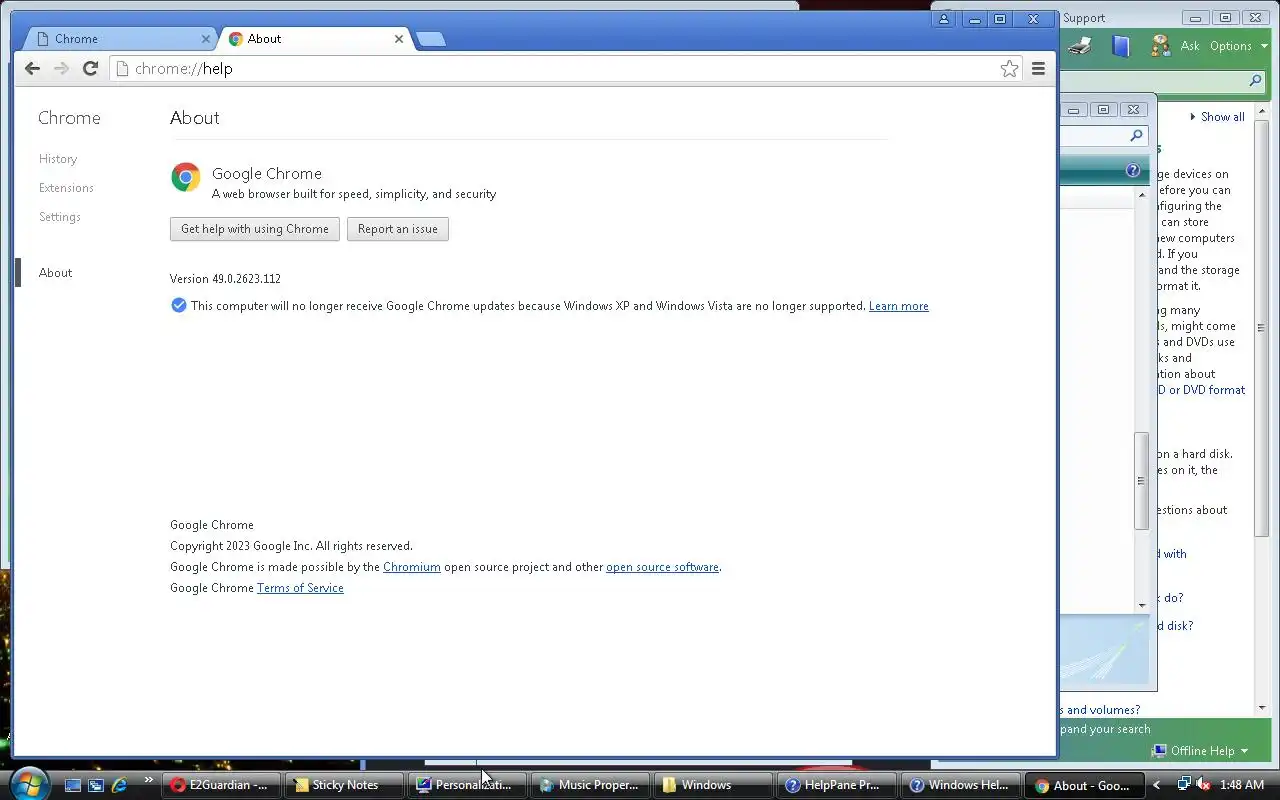Switch to Sticky Notes taskbar button
Image resolution: width=1280 pixels, height=800 pixels.
344,785
